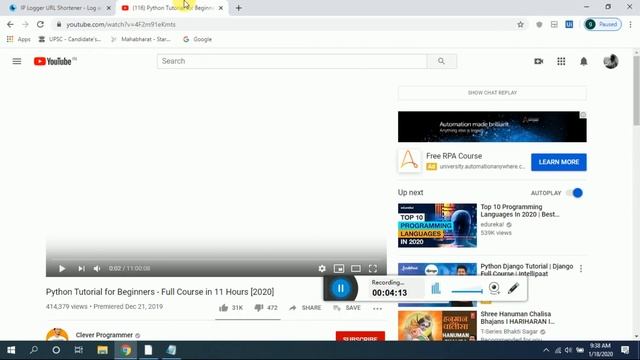Open options for Python Django Tutorial video

tap(581, 269)
